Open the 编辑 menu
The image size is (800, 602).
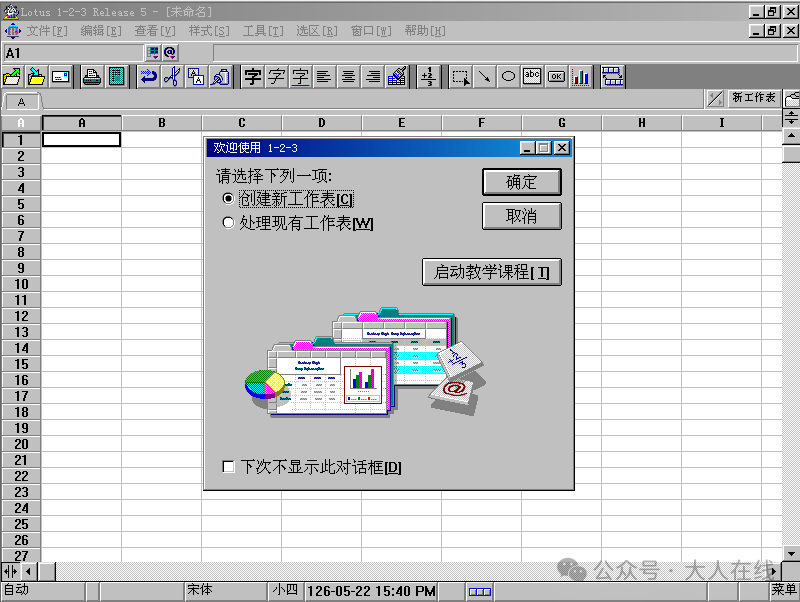pos(101,31)
